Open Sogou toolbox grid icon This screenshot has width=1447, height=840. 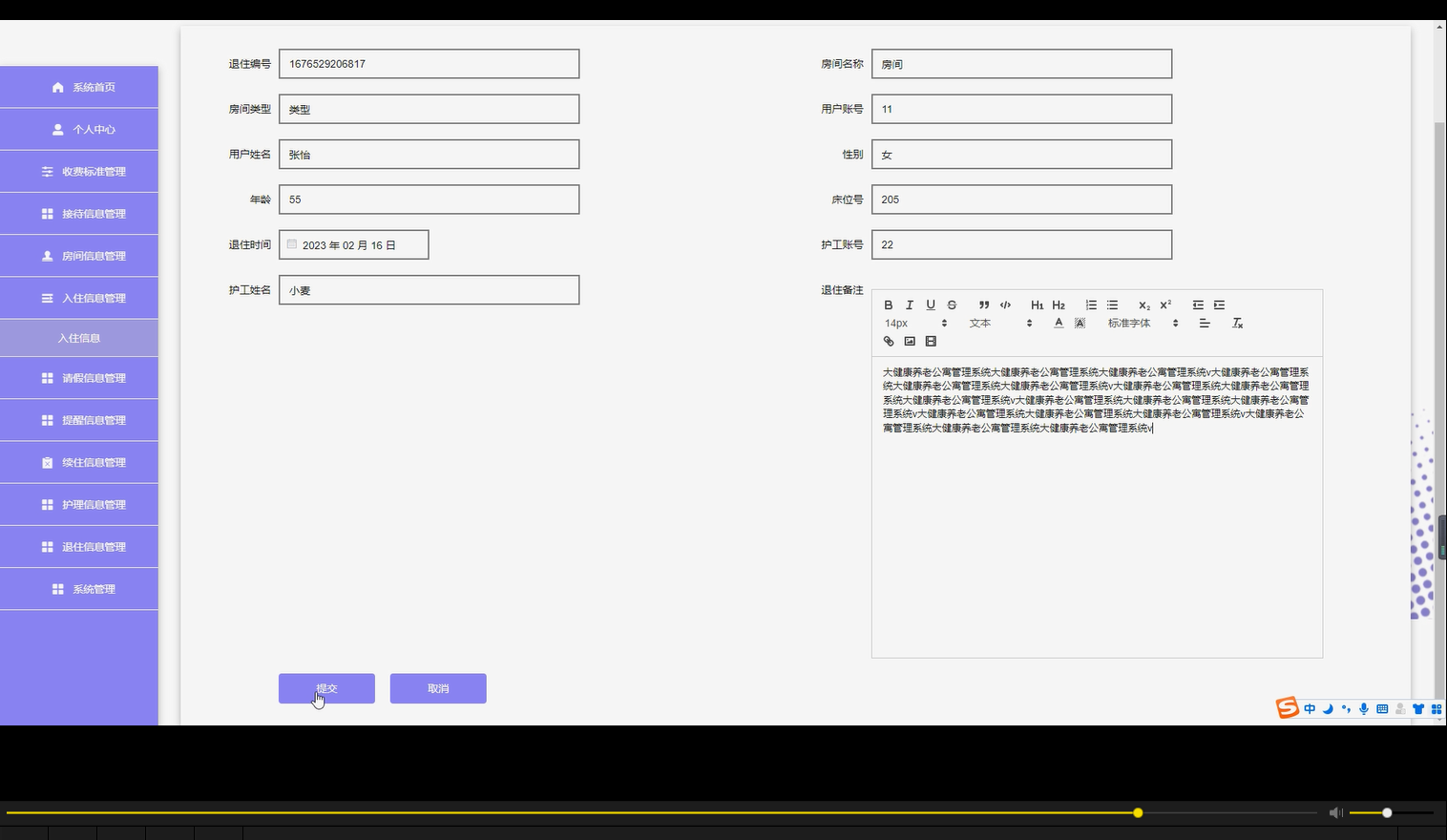click(1437, 708)
